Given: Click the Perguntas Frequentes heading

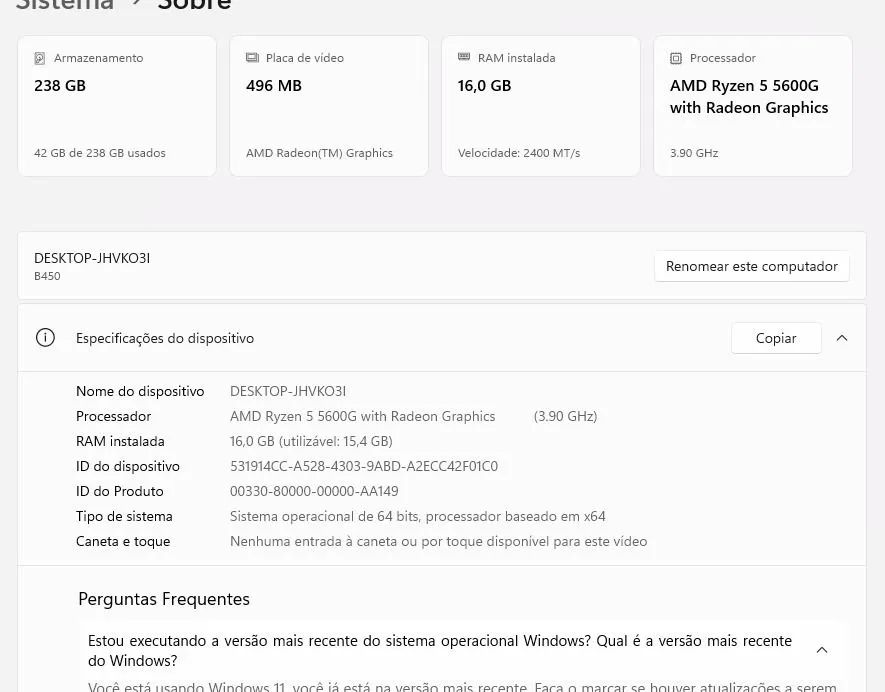Looking at the screenshot, I should click(164, 599).
